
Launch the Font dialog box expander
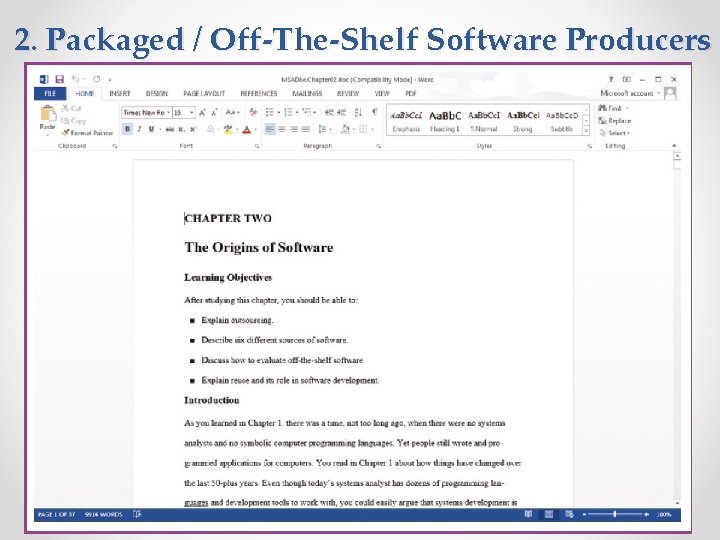point(257,146)
